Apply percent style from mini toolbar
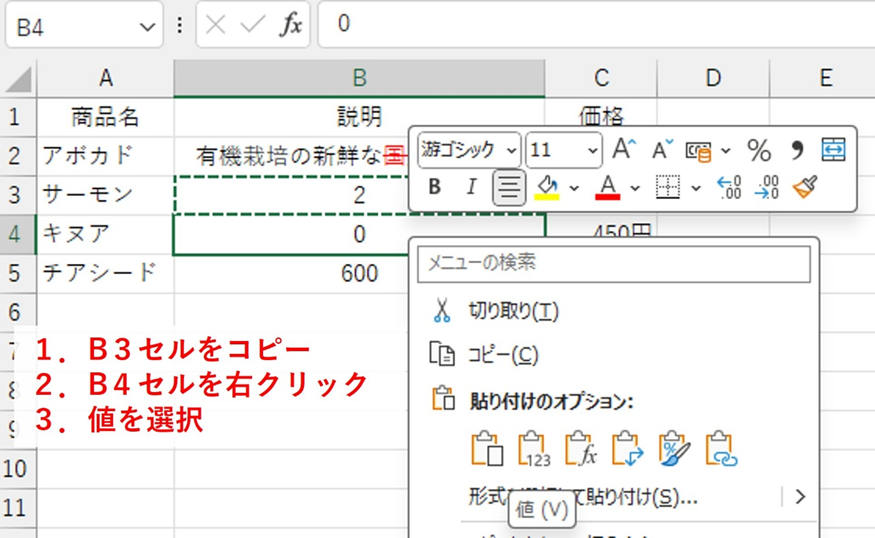875x538 pixels. pyautogui.click(x=759, y=150)
